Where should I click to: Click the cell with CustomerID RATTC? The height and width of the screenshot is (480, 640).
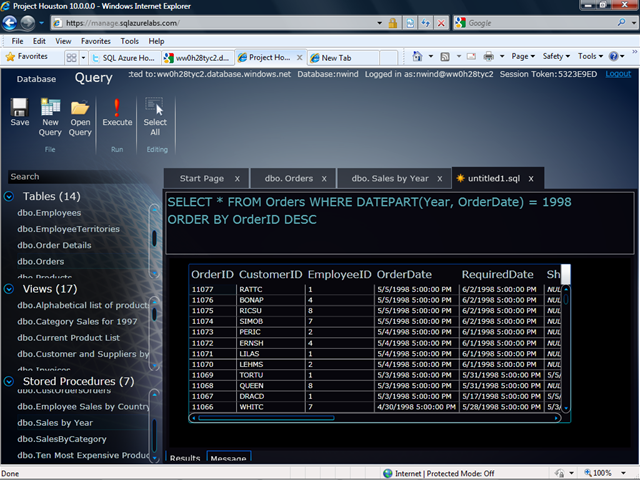tap(271, 289)
